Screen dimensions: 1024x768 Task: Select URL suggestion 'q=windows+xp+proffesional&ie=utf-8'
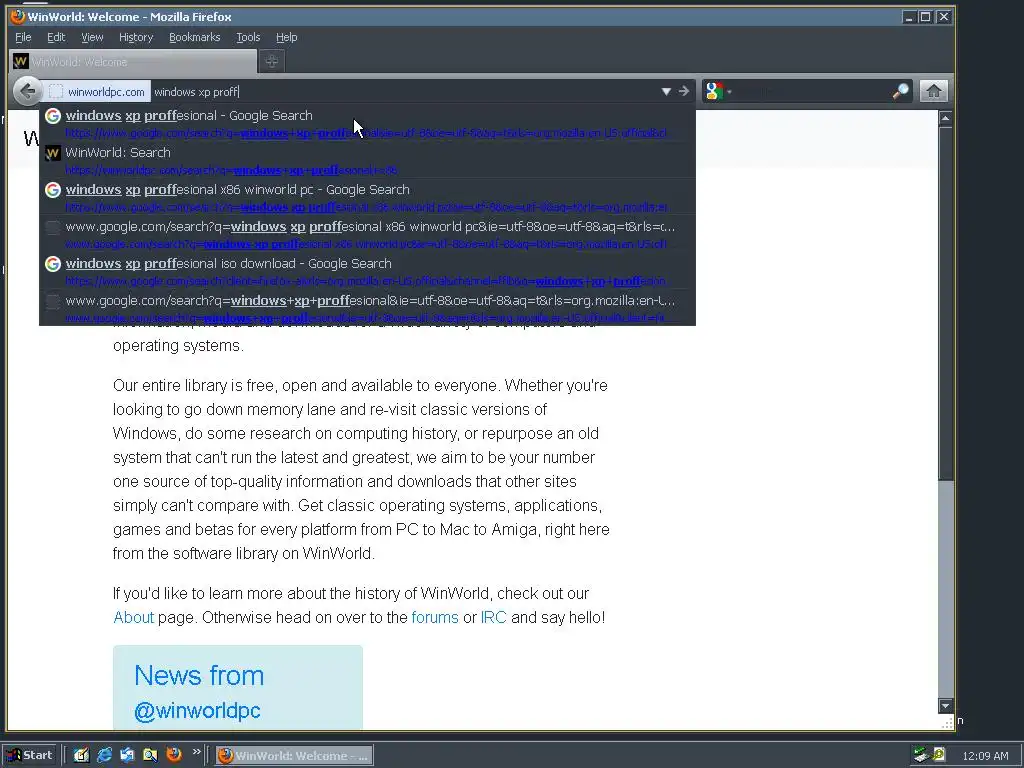[368, 308]
